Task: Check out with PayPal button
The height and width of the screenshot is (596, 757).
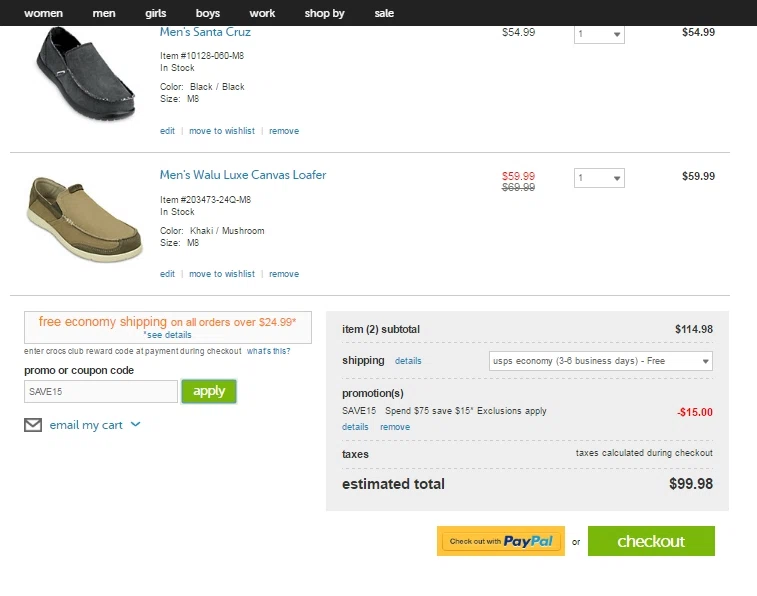Action: tap(501, 541)
